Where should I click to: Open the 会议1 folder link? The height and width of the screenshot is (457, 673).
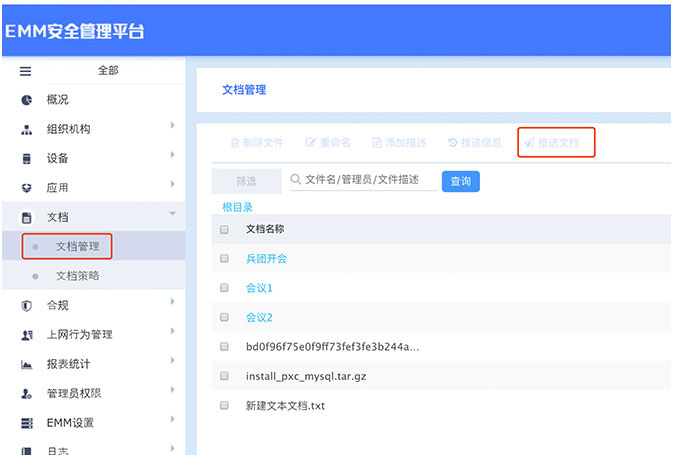(x=259, y=288)
